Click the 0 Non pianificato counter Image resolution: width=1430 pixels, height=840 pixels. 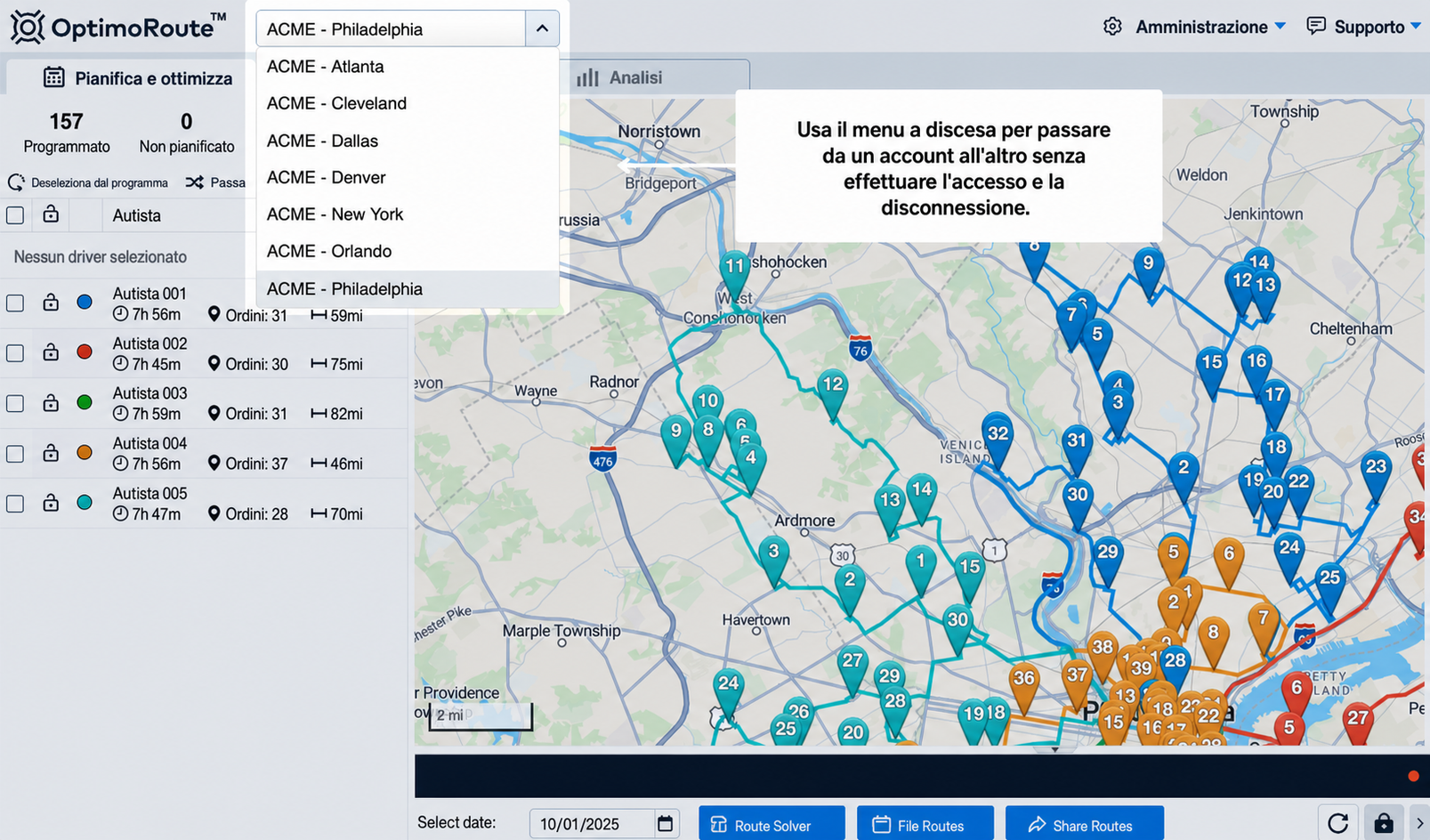(x=187, y=132)
